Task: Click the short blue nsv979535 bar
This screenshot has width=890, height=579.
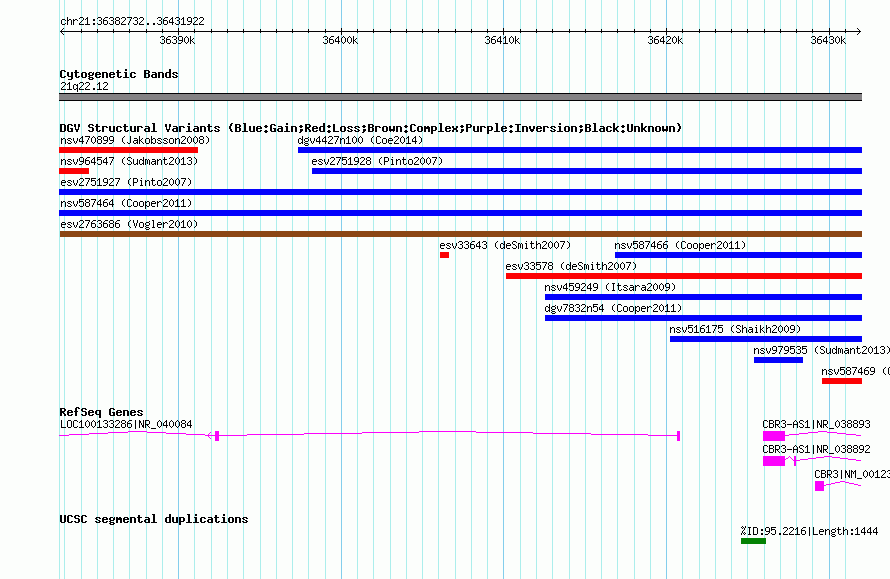Action: [778, 360]
